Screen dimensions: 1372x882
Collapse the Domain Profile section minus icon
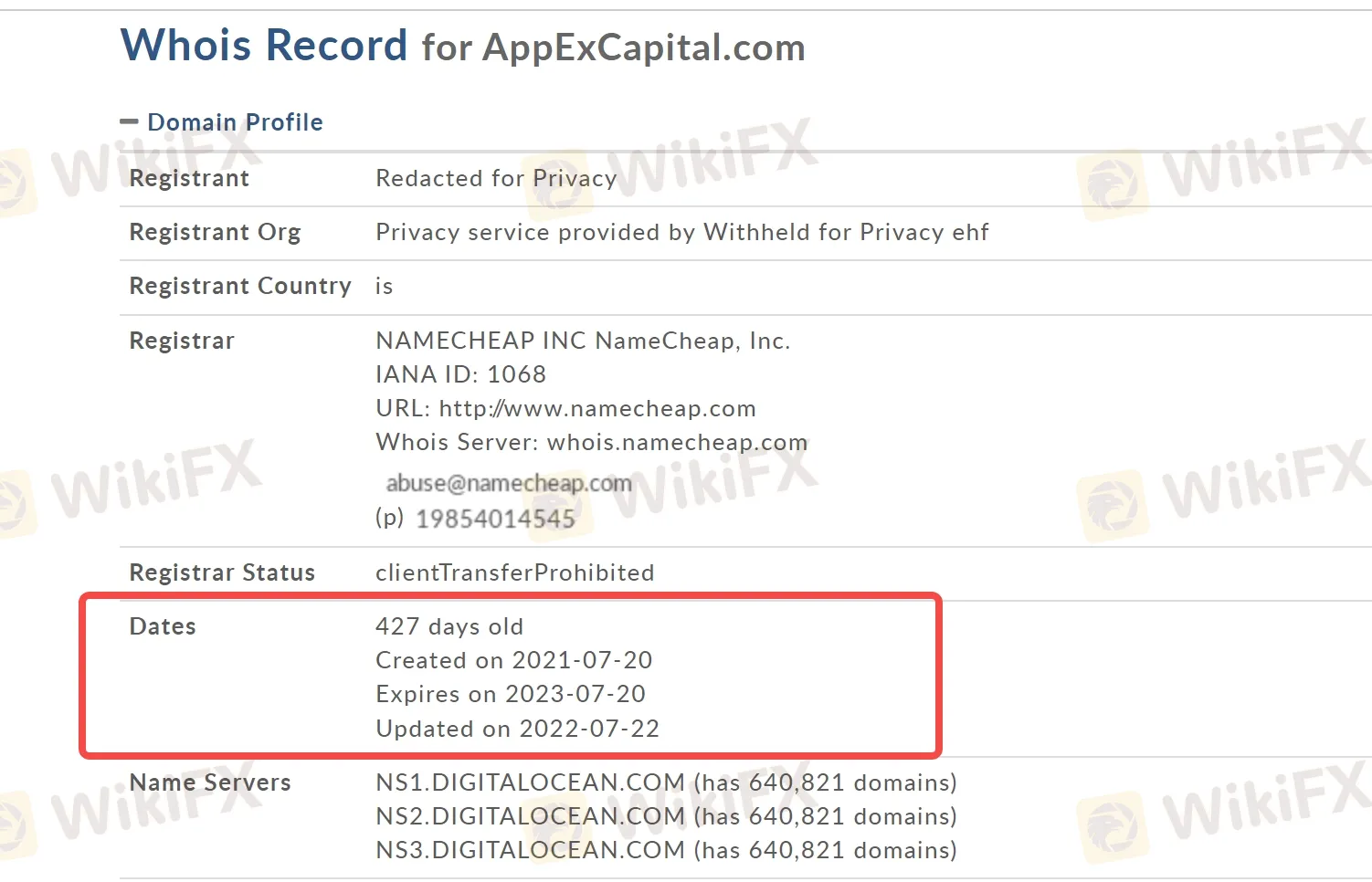(x=129, y=122)
